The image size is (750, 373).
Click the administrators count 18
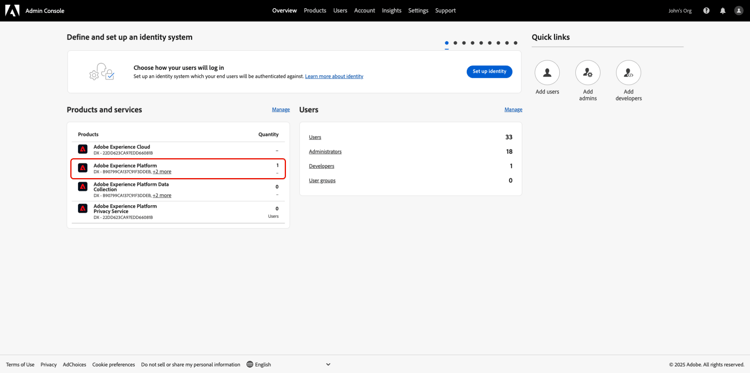pyautogui.click(x=509, y=152)
